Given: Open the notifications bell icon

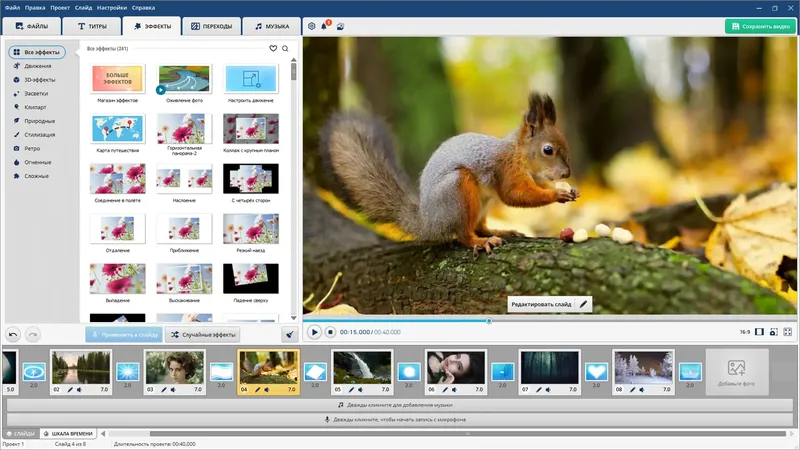Looking at the screenshot, I should [325, 26].
